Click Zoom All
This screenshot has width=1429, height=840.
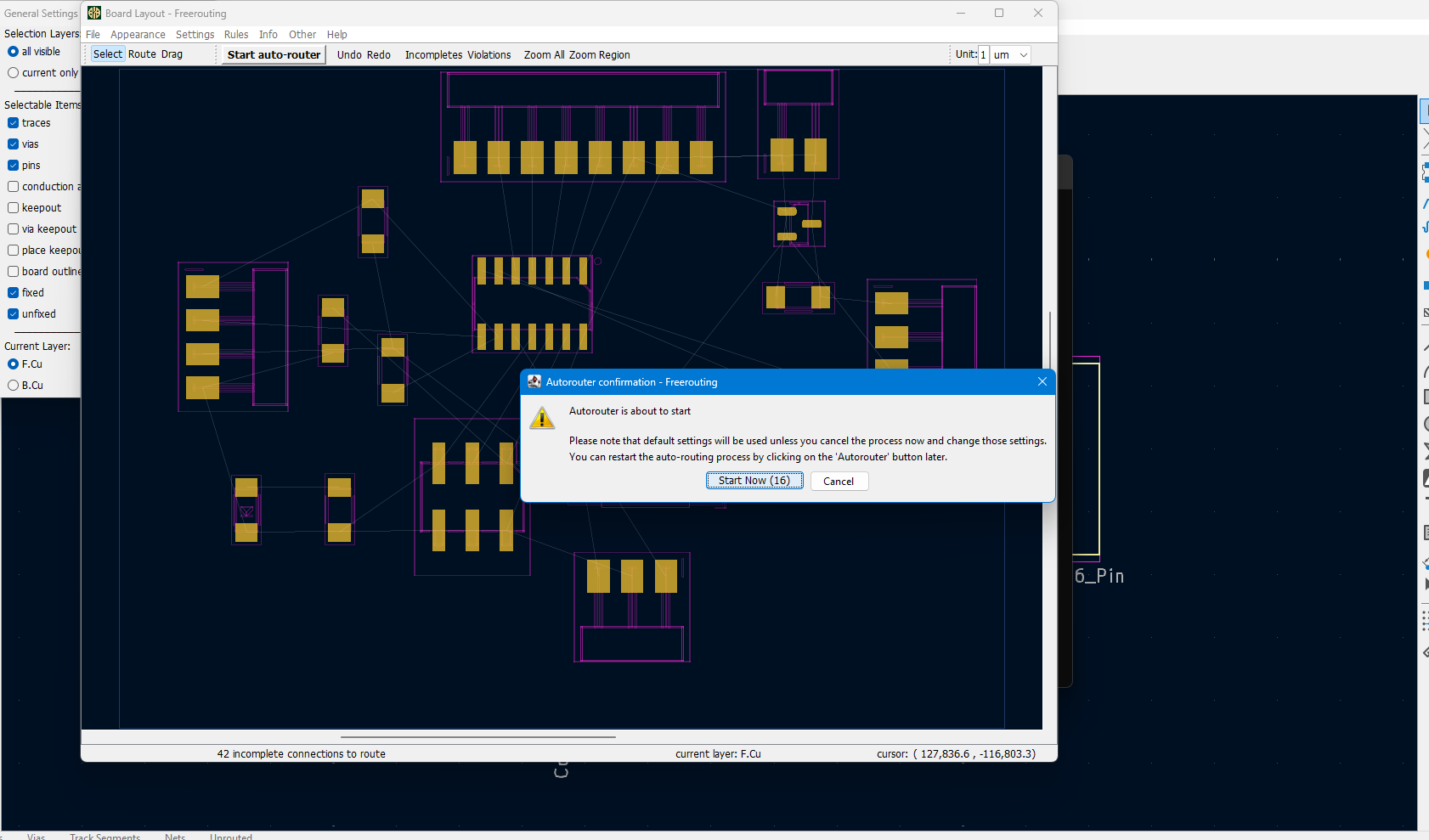(x=544, y=54)
